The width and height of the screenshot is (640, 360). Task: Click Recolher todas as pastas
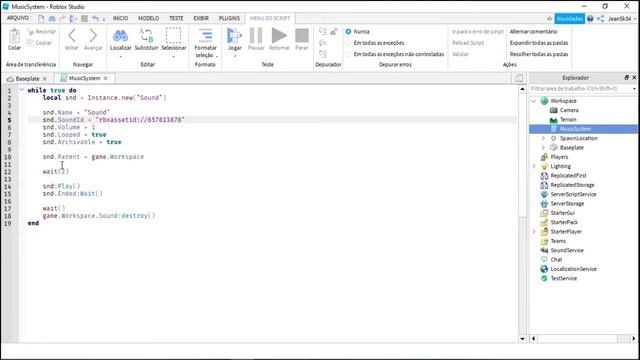(539, 54)
